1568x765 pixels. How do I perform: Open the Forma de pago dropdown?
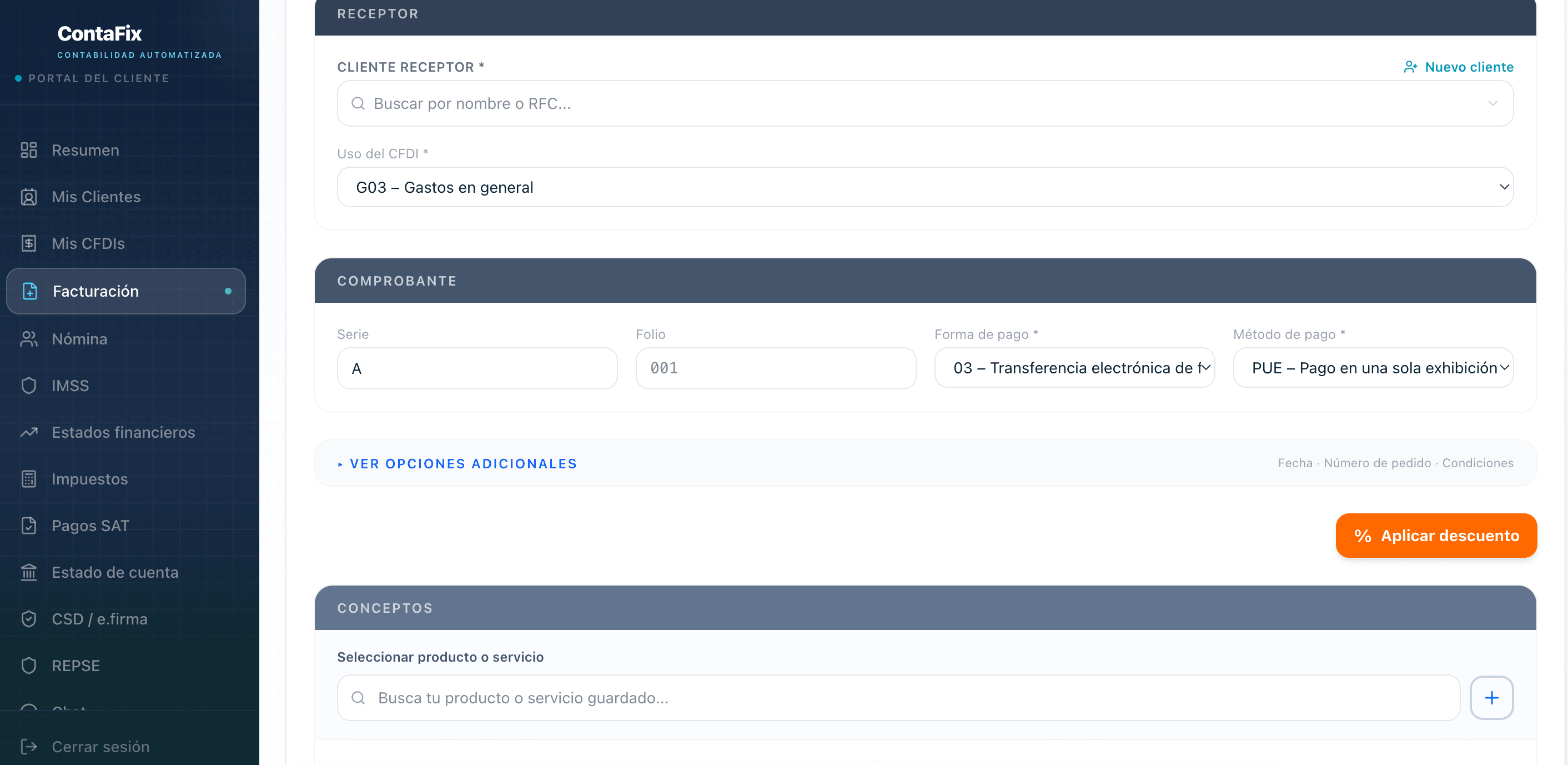pos(1074,368)
